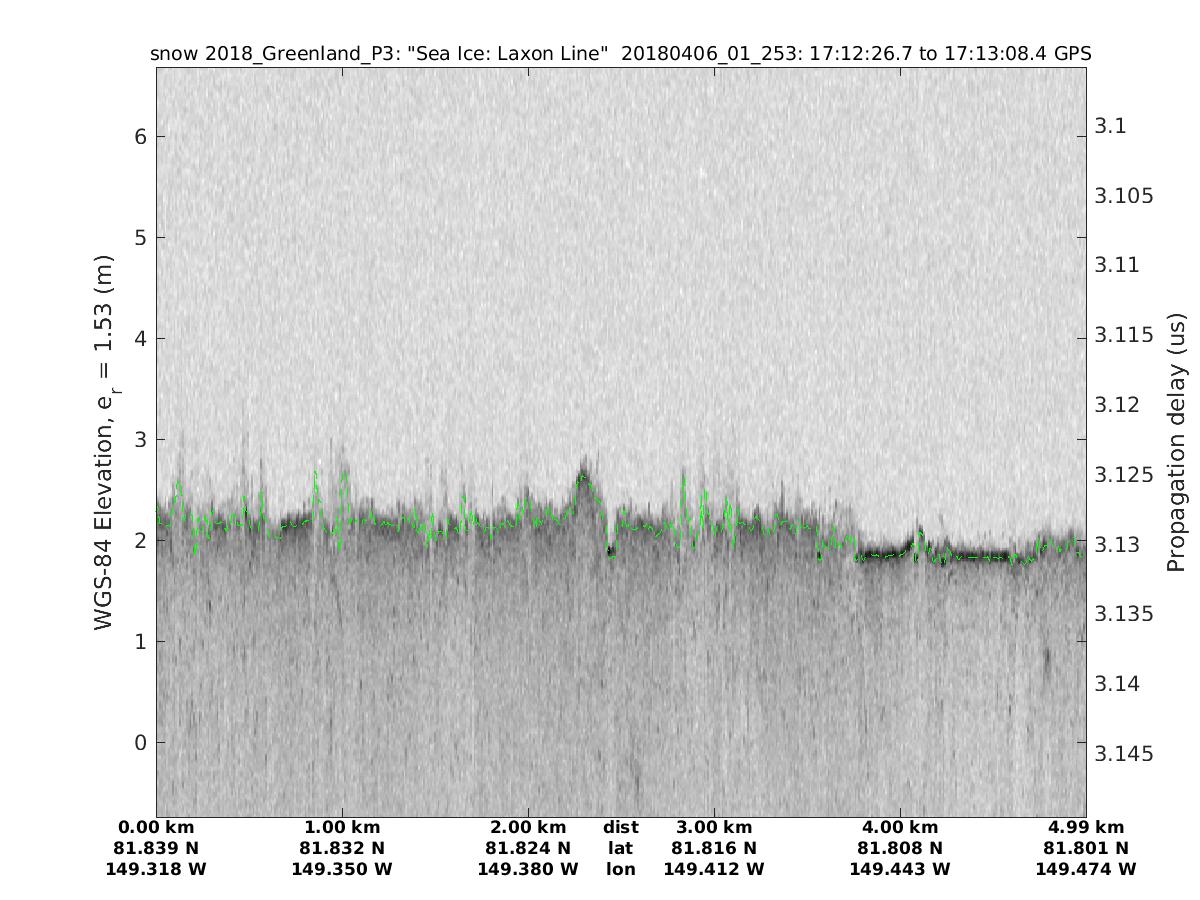
Task: Click the elevation tick label 6
Action: point(142,136)
